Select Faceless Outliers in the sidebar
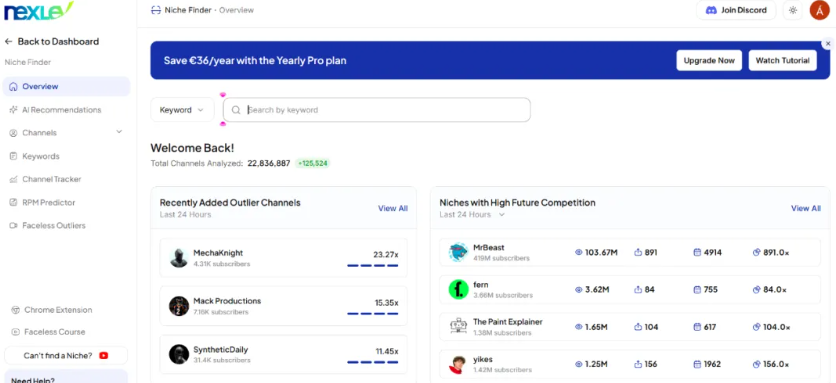Screen dimensions: 836x383 coord(54,226)
